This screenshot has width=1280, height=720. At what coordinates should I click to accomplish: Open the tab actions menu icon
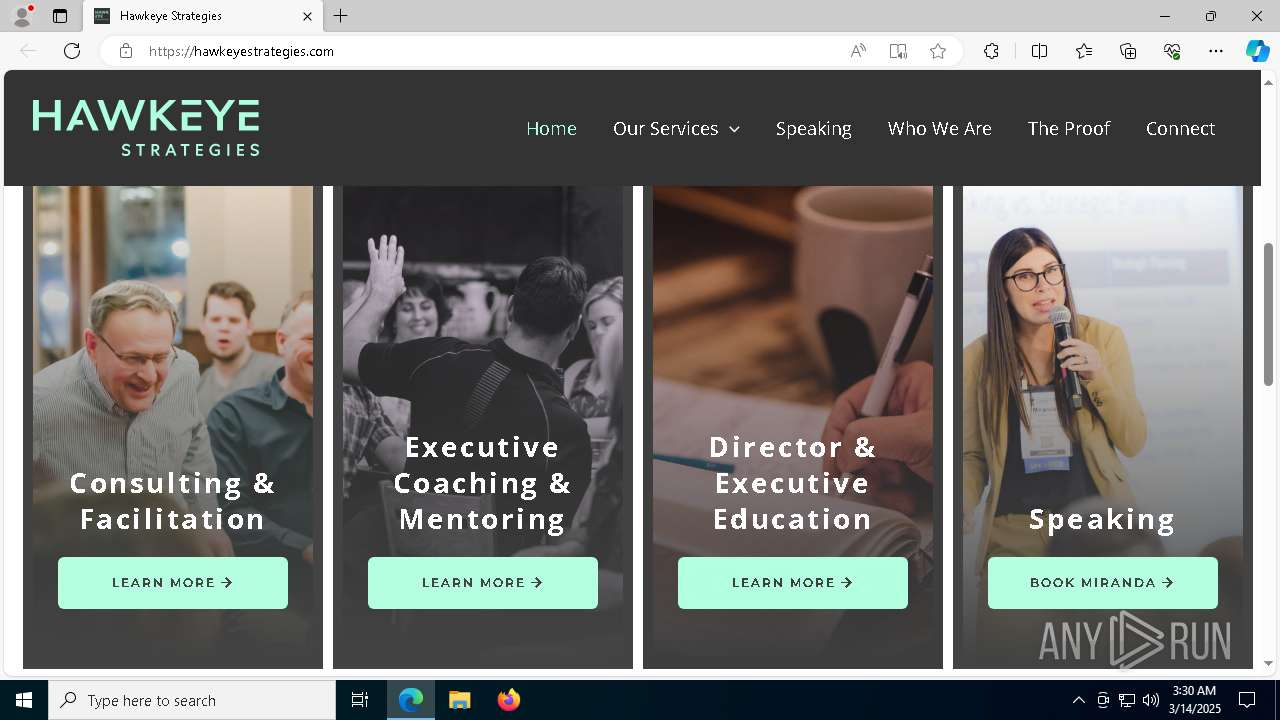(x=60, y=16)
